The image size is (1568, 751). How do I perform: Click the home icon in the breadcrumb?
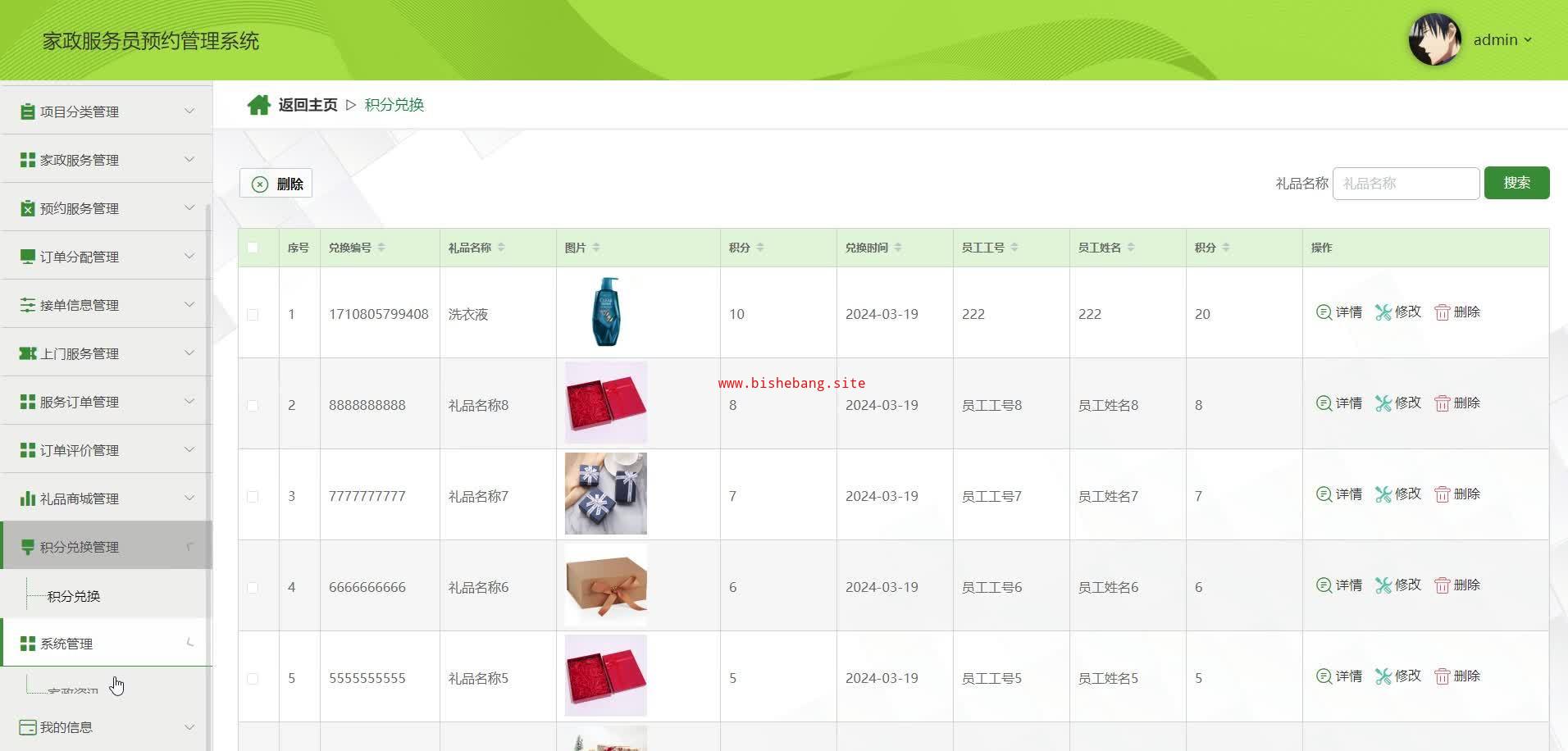point(259,105)
